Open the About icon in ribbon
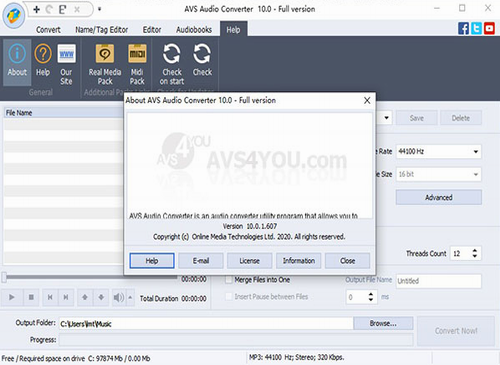This screenshot has height=365, width=500. pos(17,61)
